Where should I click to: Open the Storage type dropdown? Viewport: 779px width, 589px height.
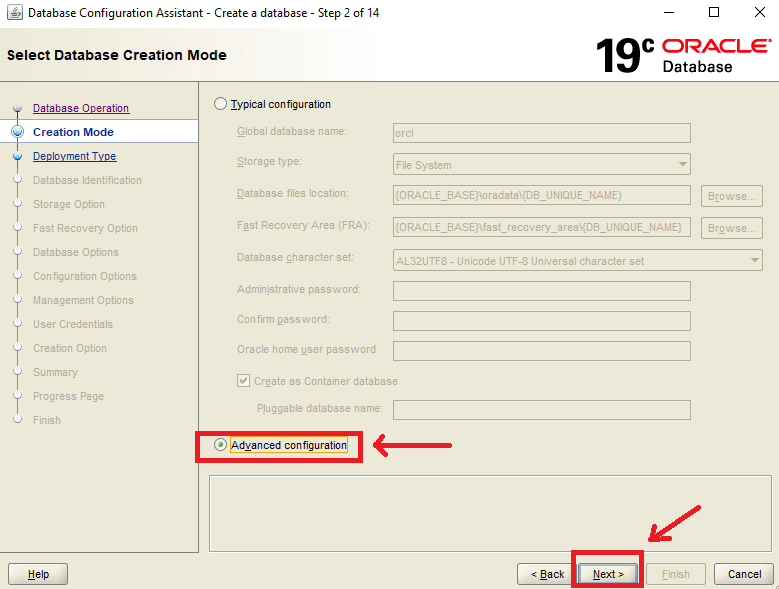click(x=542, y=165)
